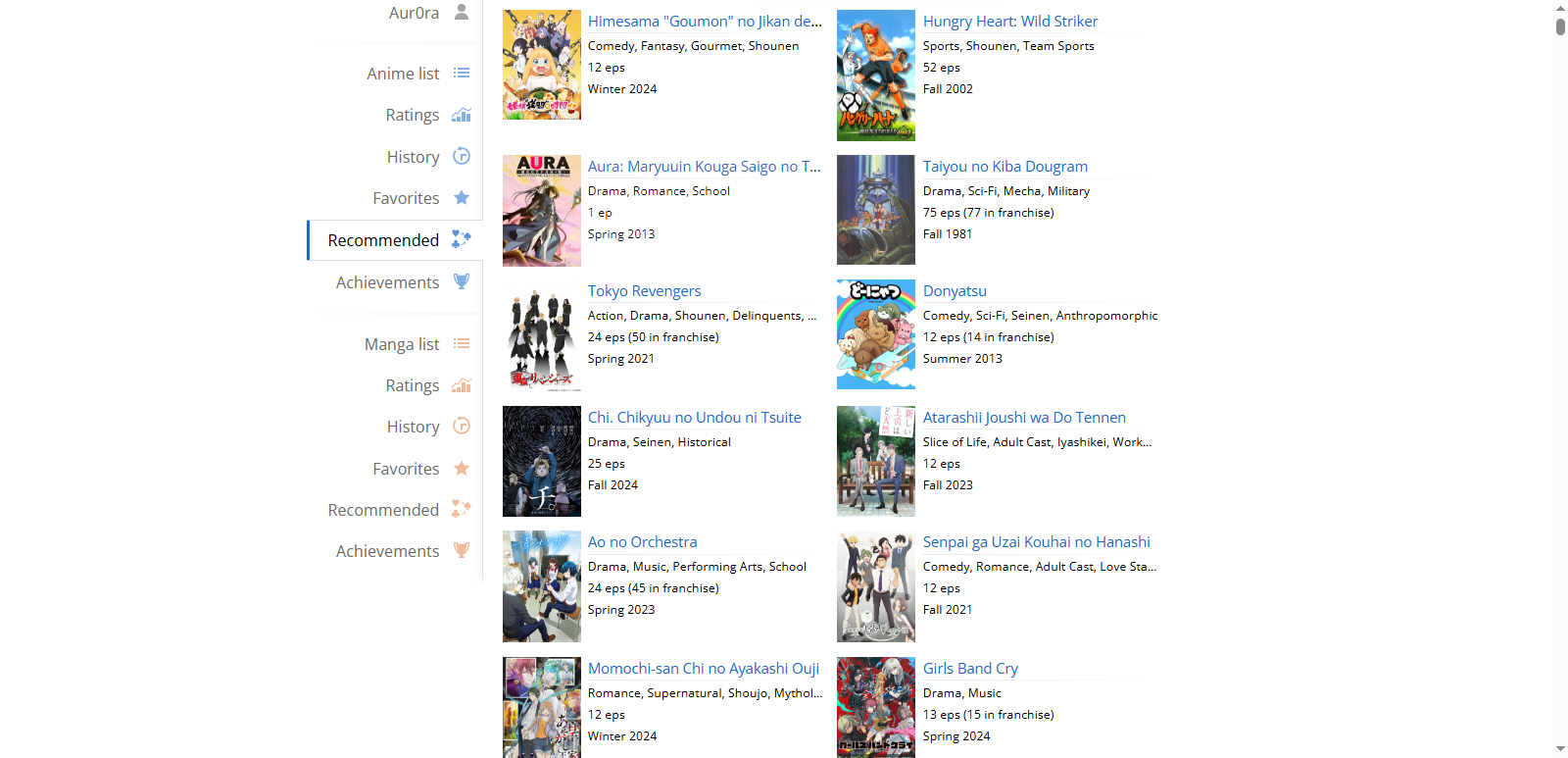Open the Manga list icon

click(462, 344)
